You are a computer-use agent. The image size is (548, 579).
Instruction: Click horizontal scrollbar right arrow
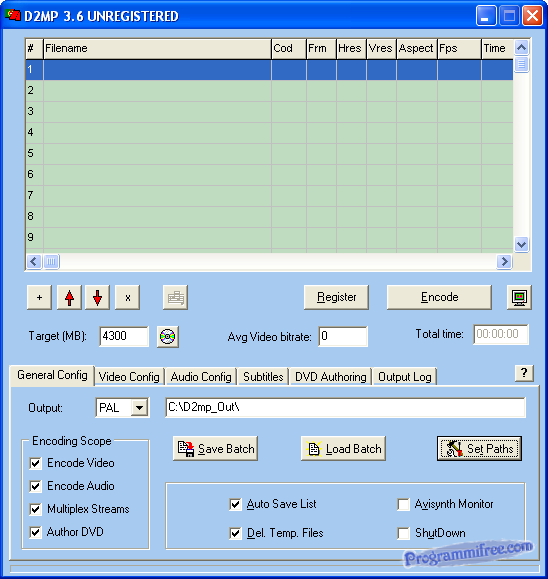click(504, 261)
